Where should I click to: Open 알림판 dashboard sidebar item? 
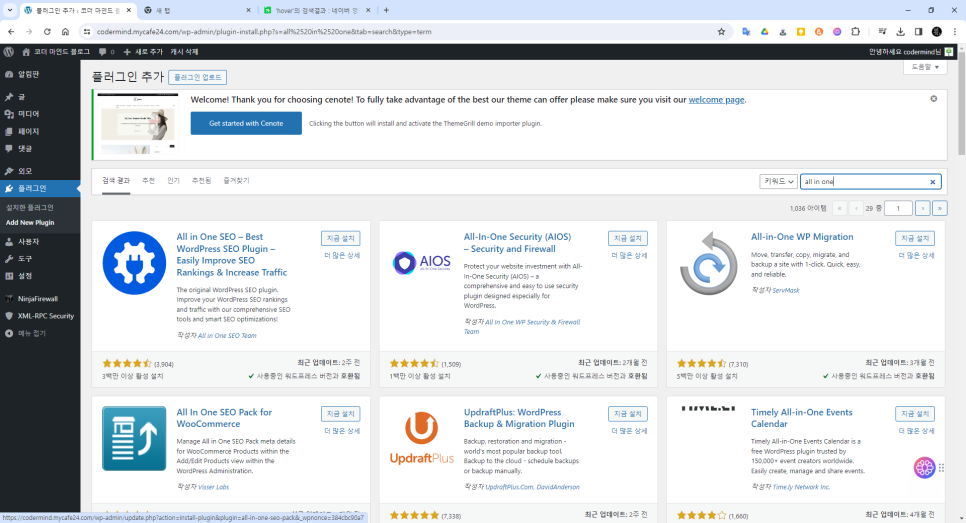pos(40,75)
